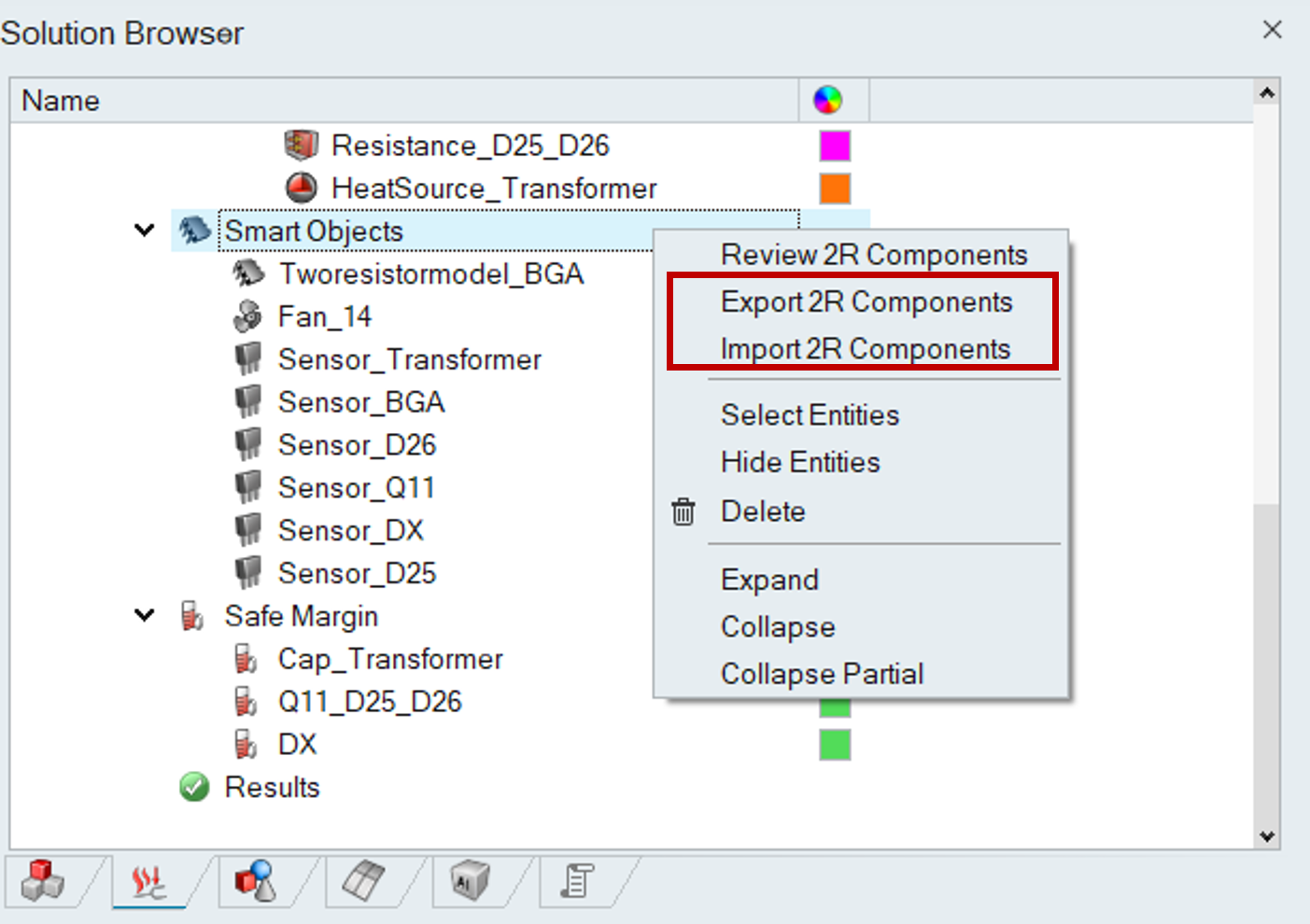Click the Name column header
The height and width of the screenshot is (924, 1310).
click(x=404, y=100)
